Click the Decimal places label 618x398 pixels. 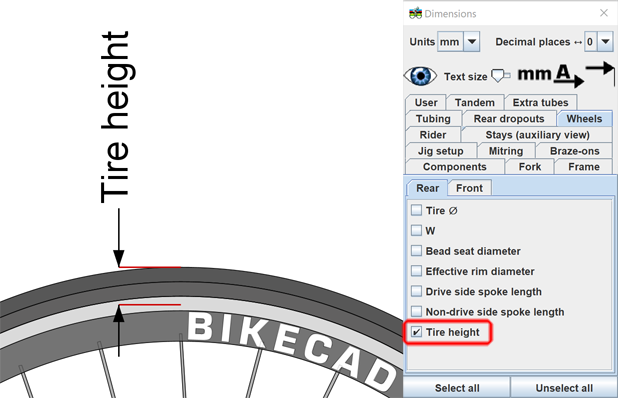tap(532, 42)
